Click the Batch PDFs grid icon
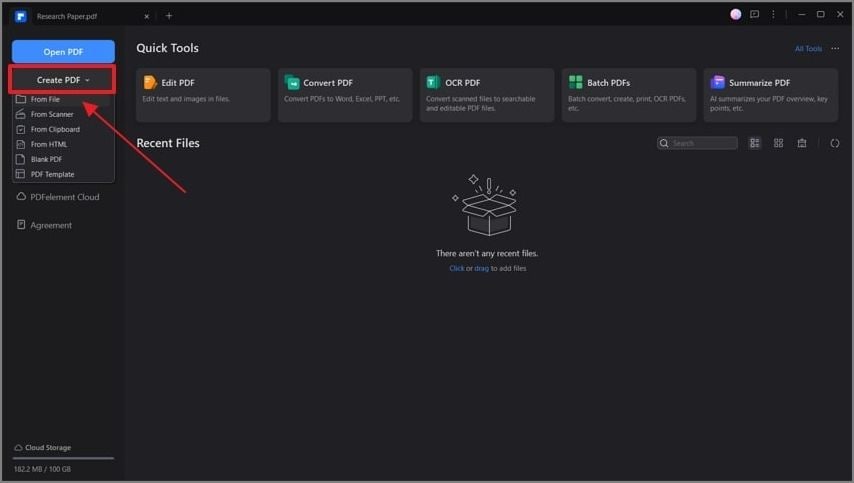854x483 pixels. click(x=576, y=82)
